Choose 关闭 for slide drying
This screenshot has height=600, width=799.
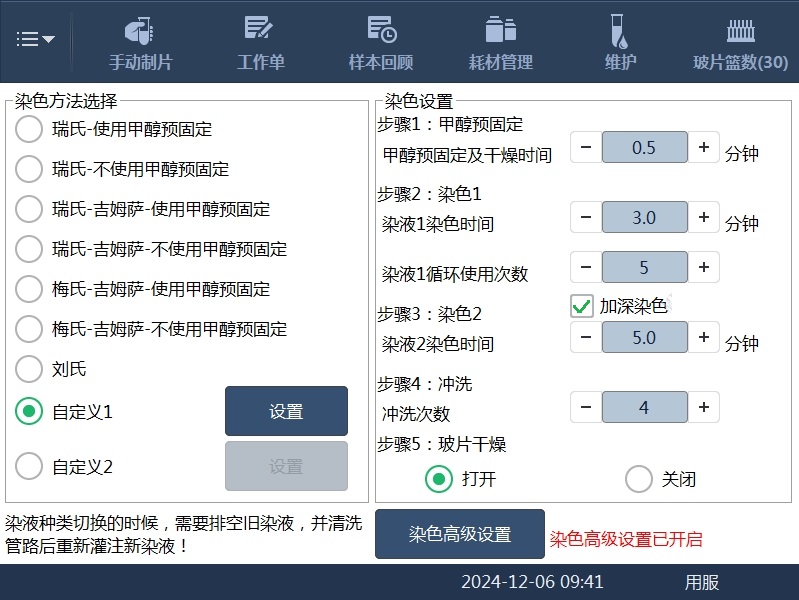point(639,479)
